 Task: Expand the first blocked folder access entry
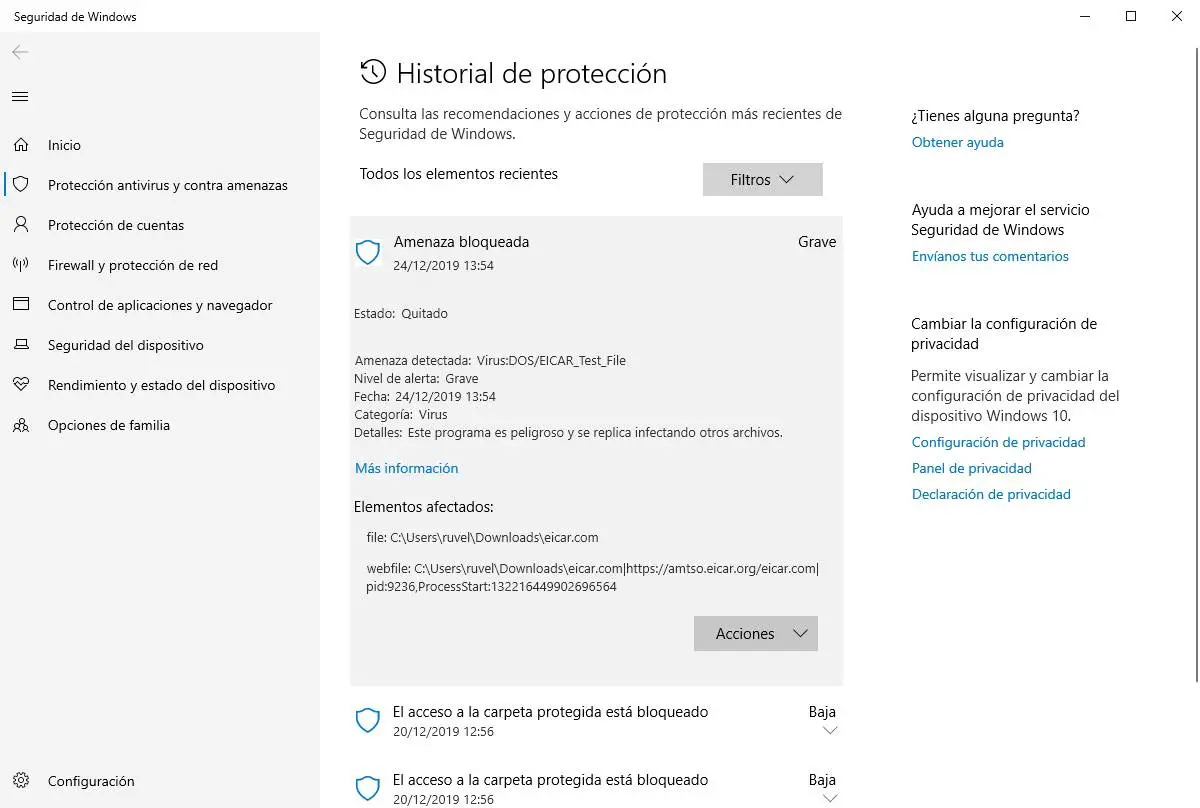pyautogui.click(x=829, y=731)
